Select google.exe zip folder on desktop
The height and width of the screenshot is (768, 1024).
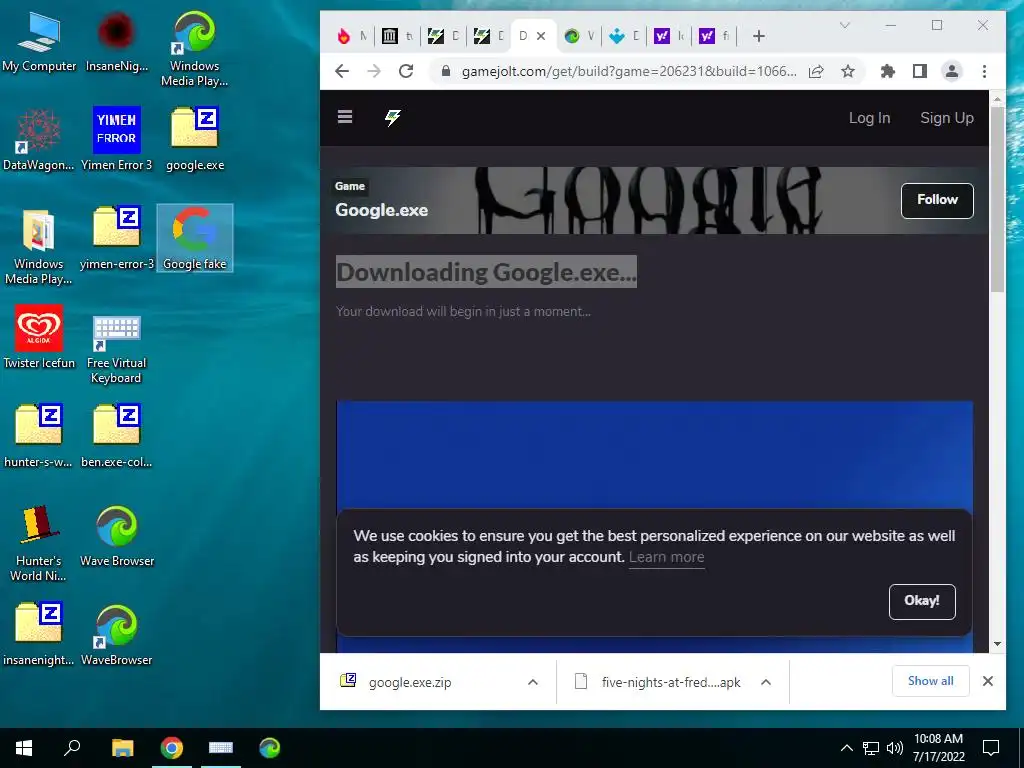pos(195,140)
